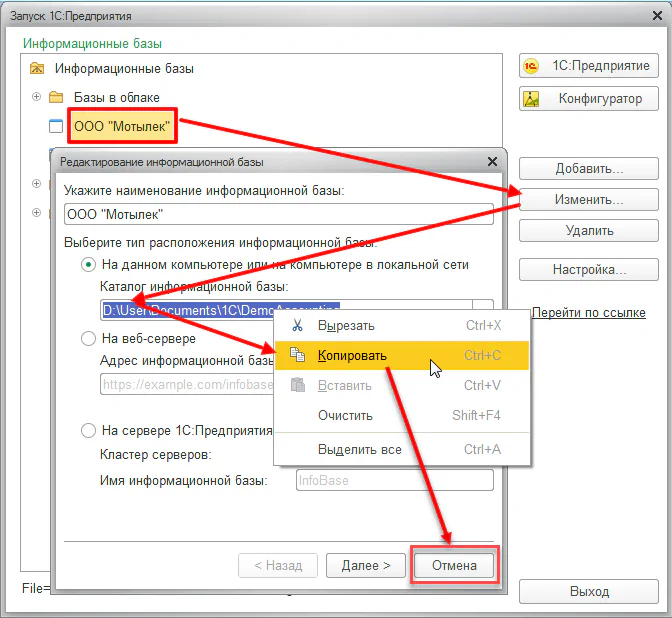Click the scissors Cut icon in context menu
The image size is (672, 618).
[x=296, y=326]
